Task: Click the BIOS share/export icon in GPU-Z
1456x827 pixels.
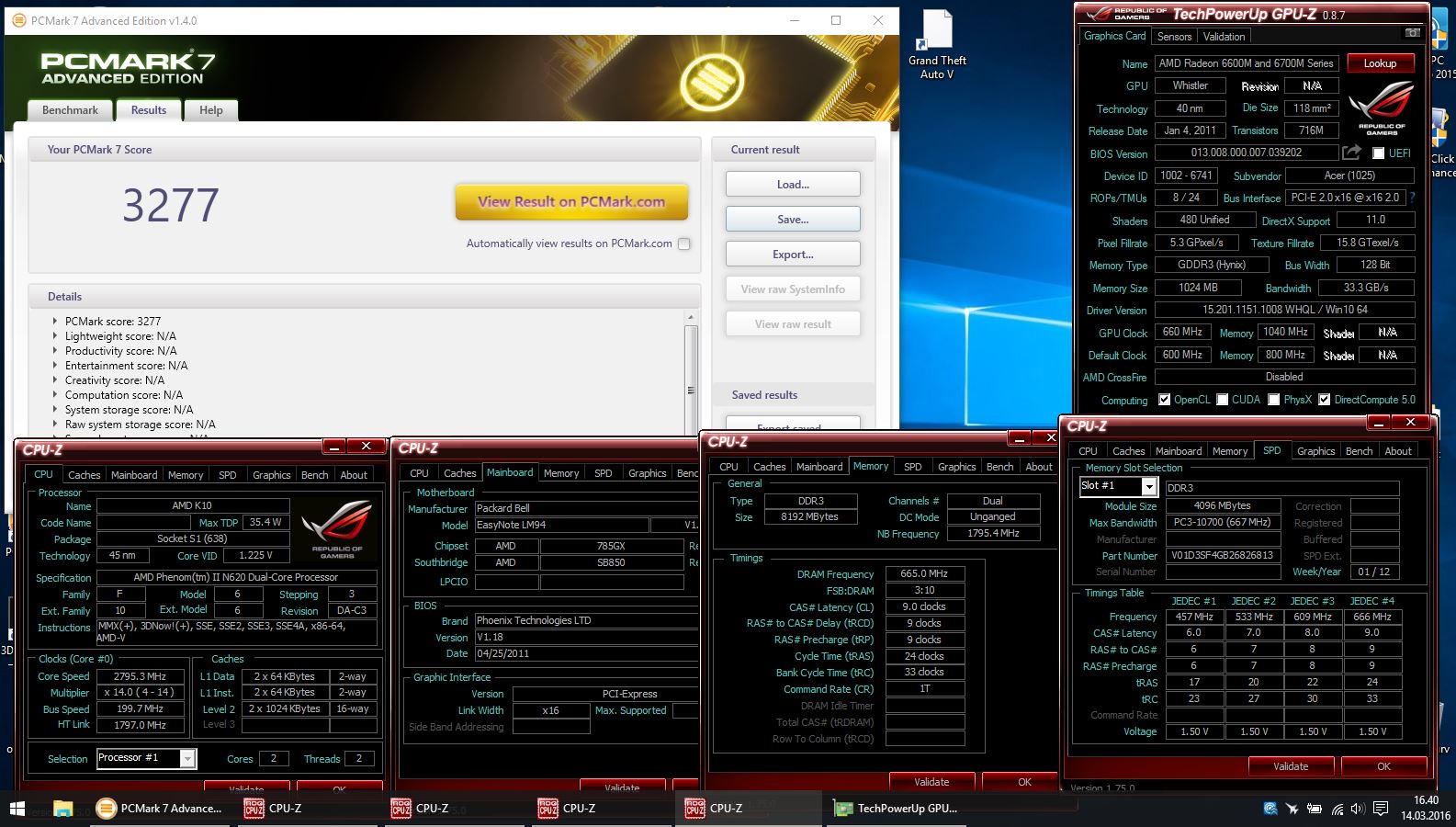Action: coord(1351,153)
